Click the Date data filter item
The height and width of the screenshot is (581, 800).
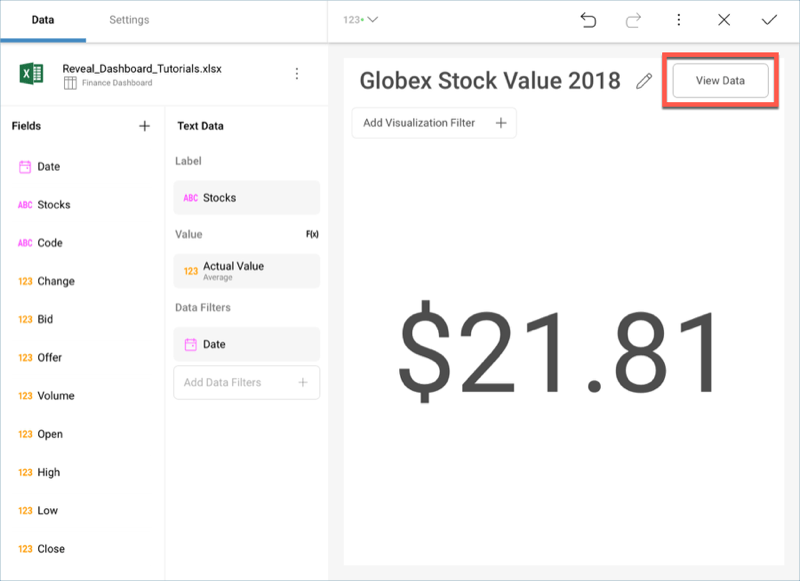click(x=246, y=344)
